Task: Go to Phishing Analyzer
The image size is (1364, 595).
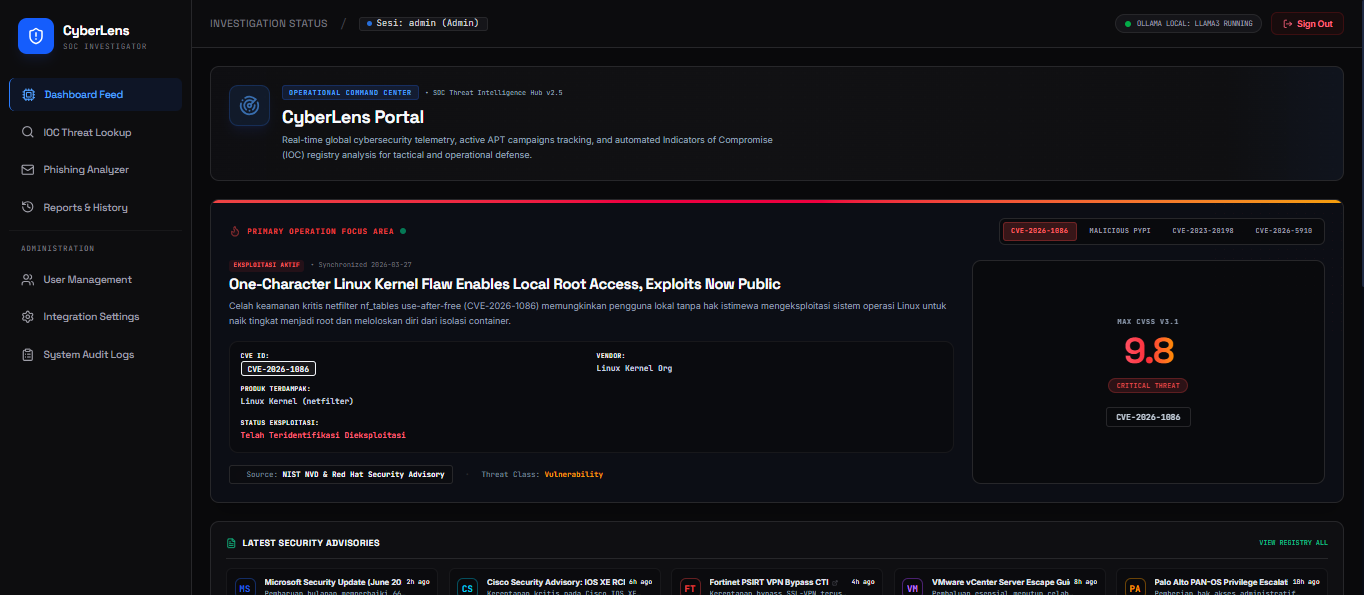Action: [x=96, y=170]
